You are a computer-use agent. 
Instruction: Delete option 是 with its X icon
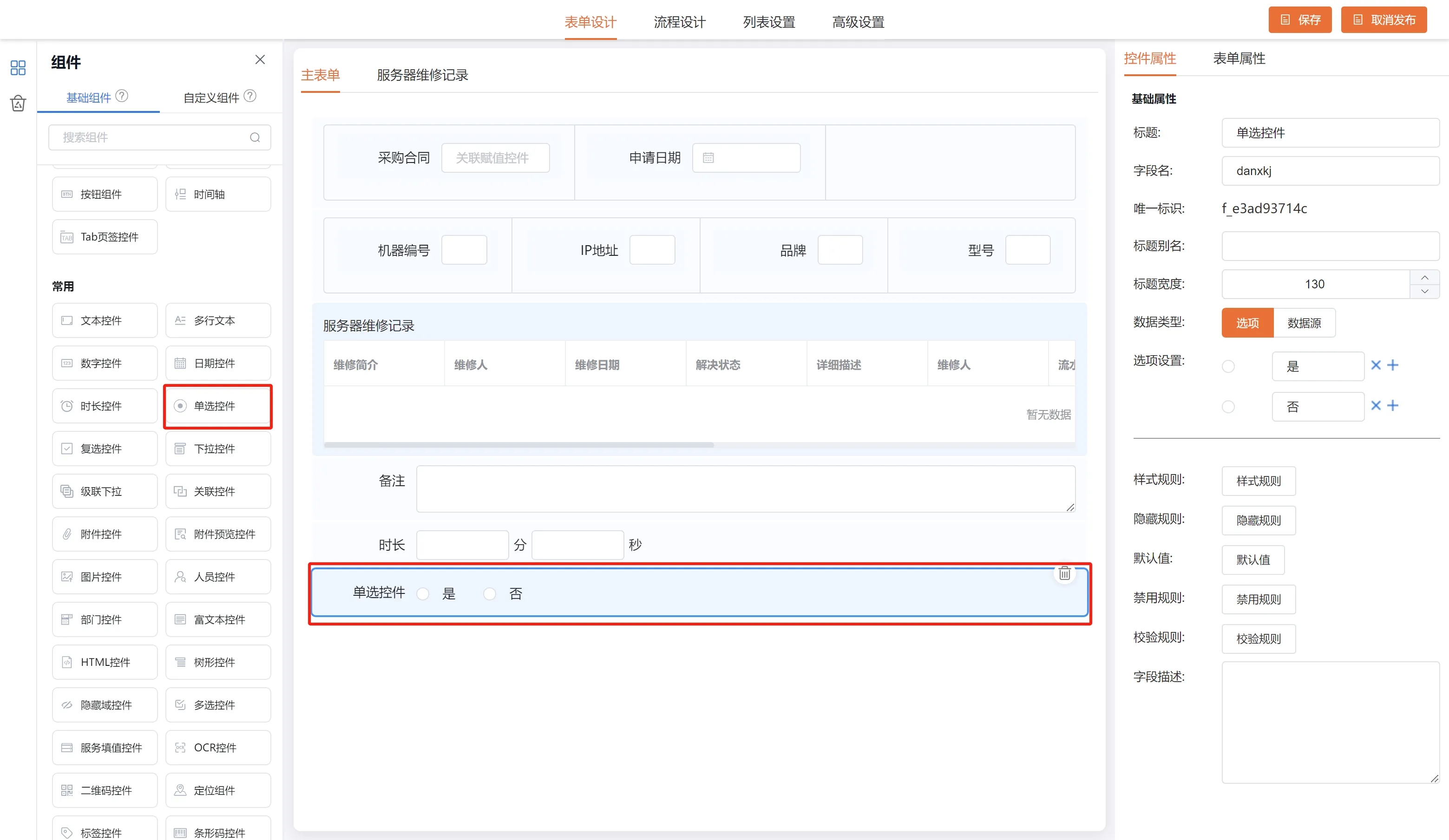click(x=1376, y=365)
